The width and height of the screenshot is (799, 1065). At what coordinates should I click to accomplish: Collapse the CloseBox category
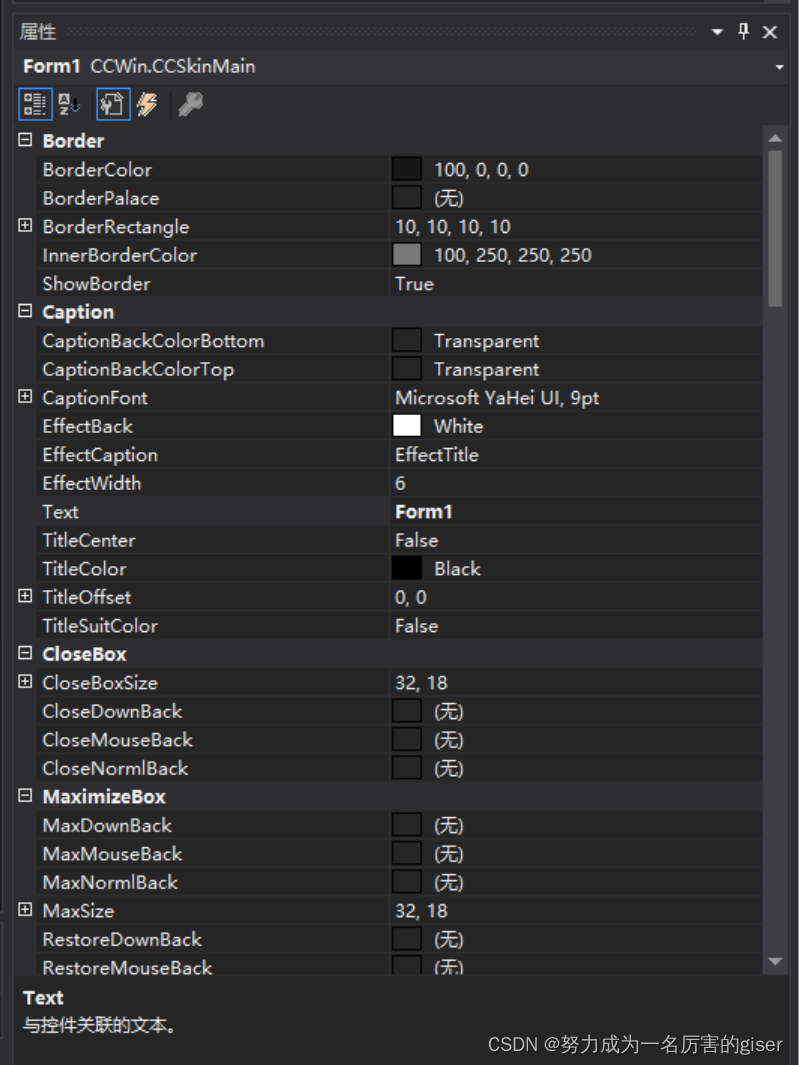coord(25,653)
